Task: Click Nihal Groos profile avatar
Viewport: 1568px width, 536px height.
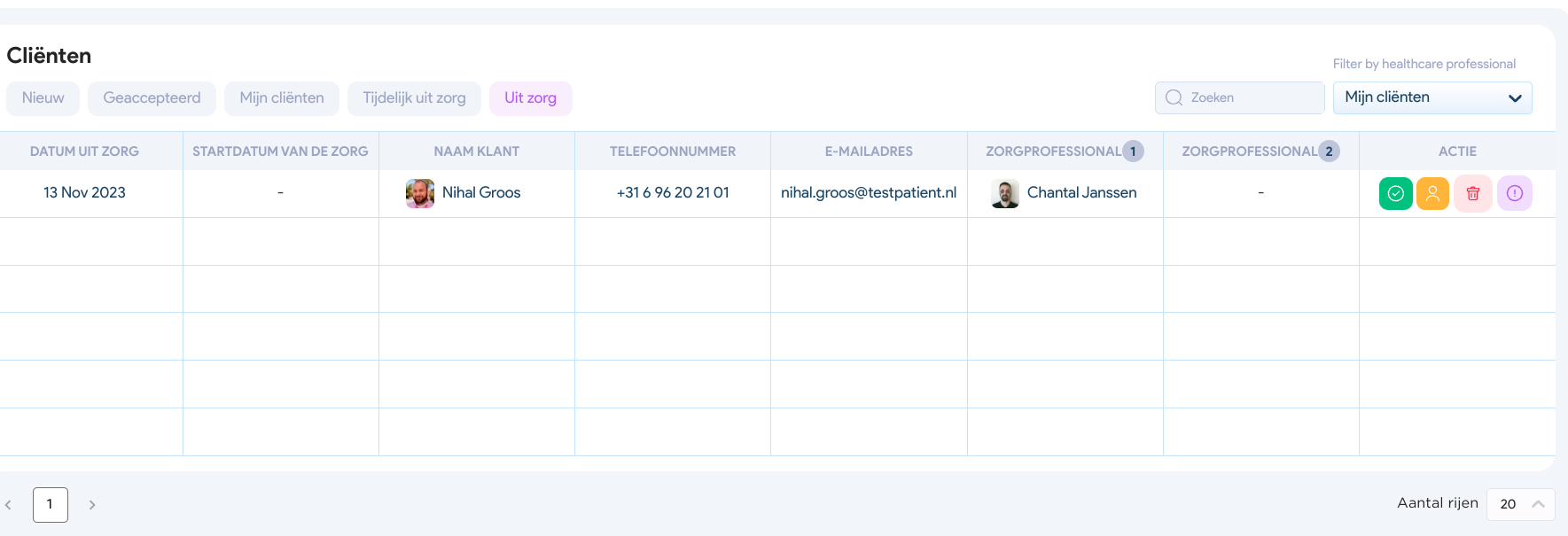Action: pos(419,193)
